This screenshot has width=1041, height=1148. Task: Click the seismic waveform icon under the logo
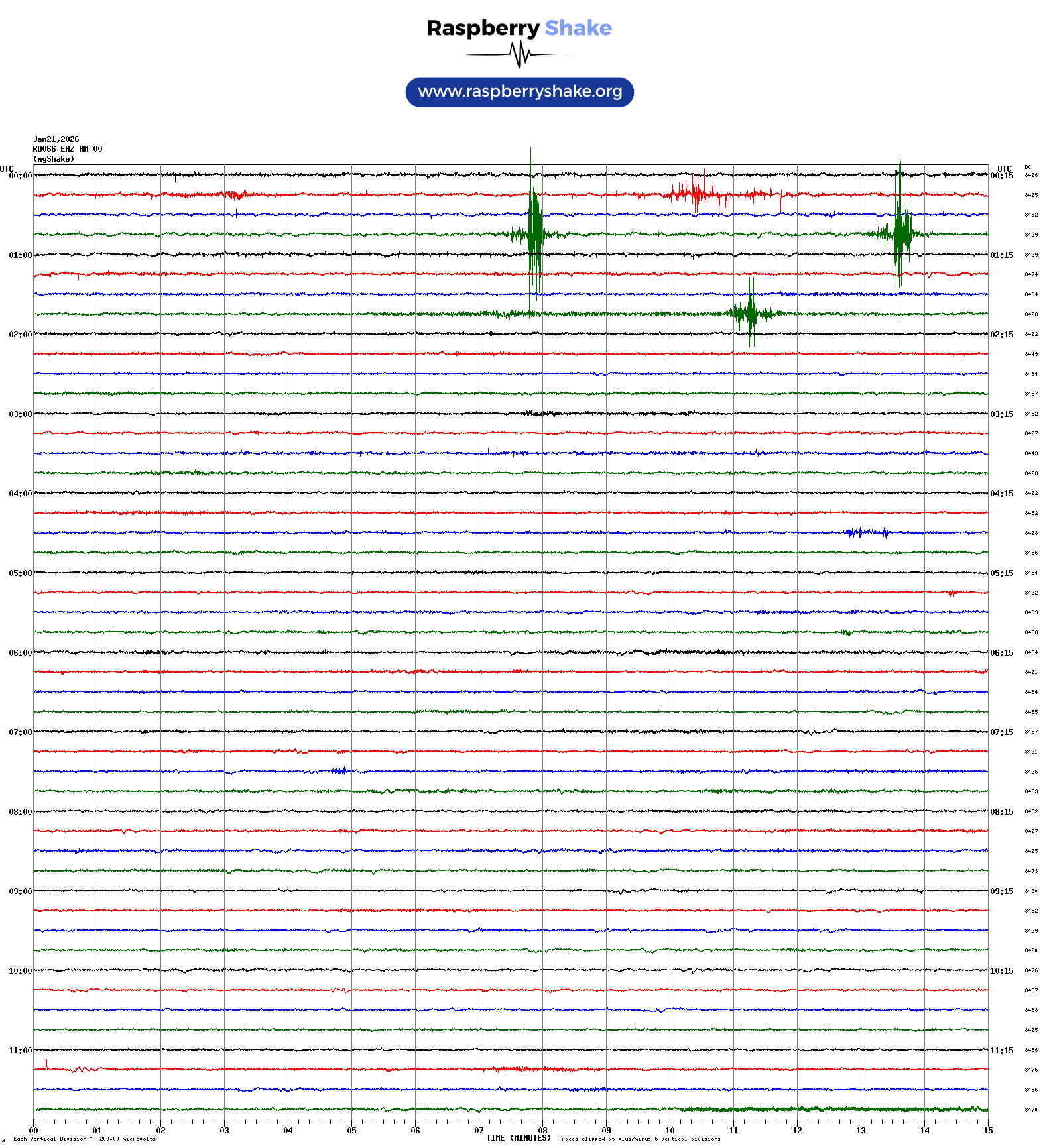pyautogui.click(x=519, y=54)
